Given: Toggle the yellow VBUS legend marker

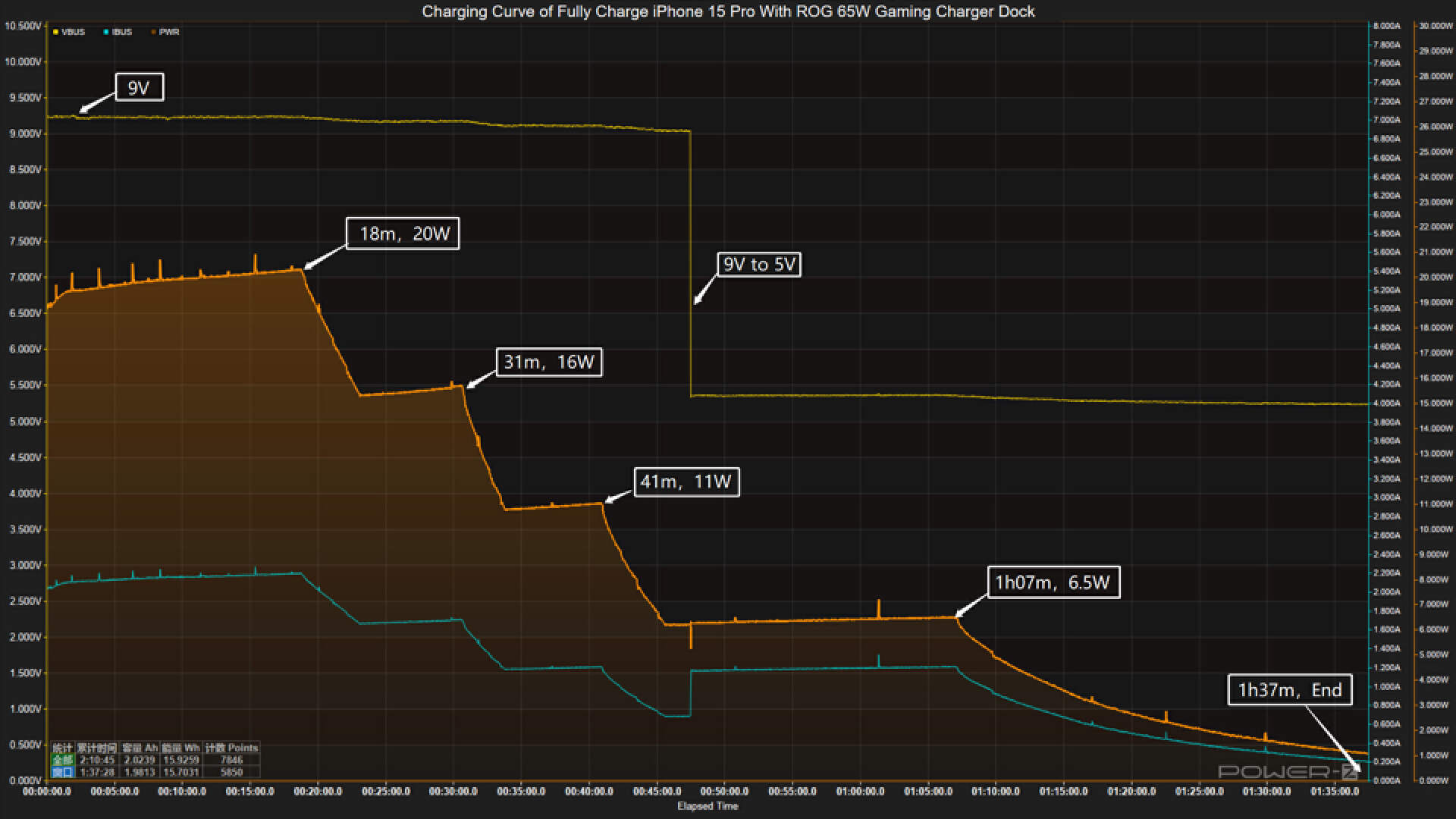Looking at the screenshot, I should [55, 32].
